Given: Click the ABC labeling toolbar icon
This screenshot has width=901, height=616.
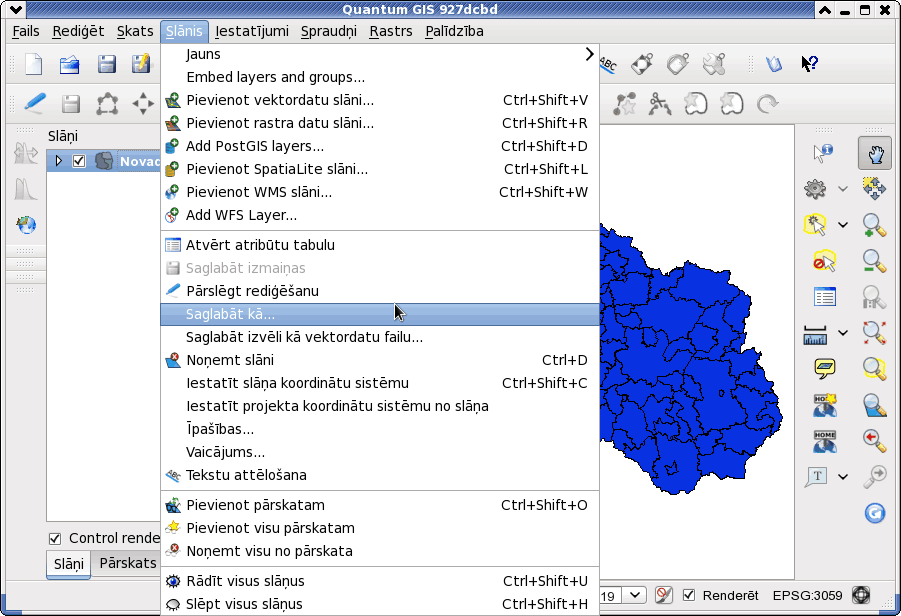Looking at the screenshot, I should coord(607,64).
